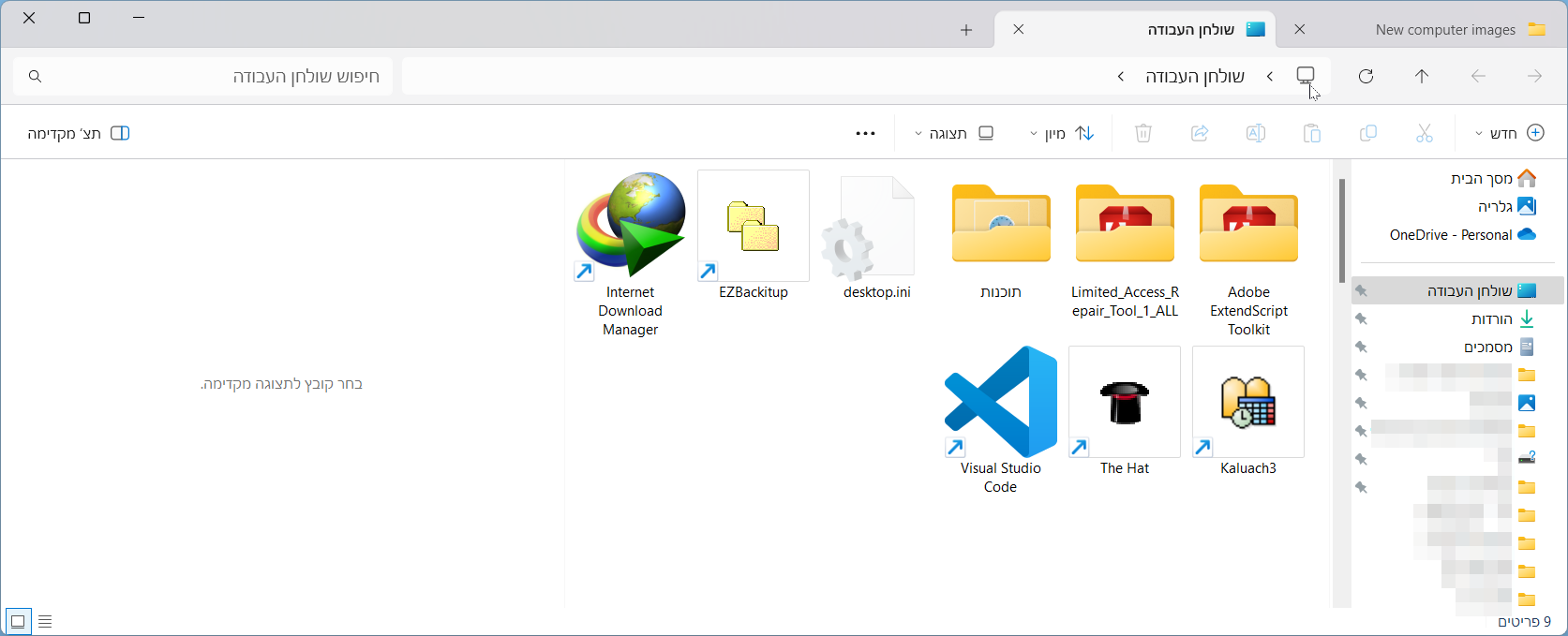The height and width of the screenshot is (636, 1568).
Task: Select the EZBackitup shortcut icon
Action: click(x=754, y=226)
